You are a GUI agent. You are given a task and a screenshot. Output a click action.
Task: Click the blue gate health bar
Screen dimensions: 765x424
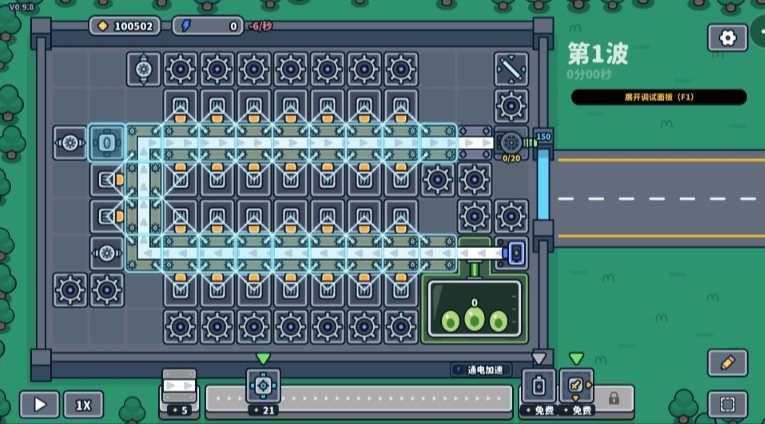pos(543,184)
